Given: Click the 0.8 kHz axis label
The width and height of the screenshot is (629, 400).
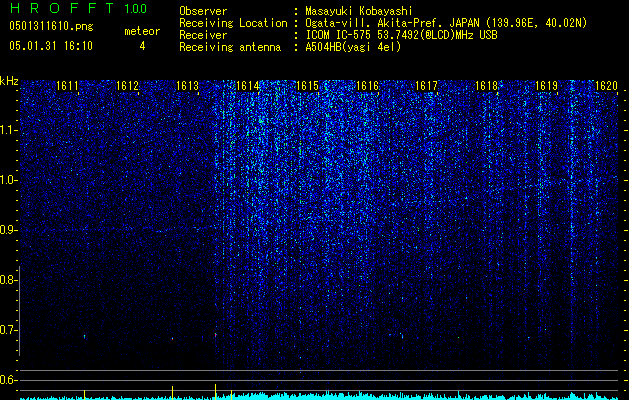Looking at the screenshot, I should [7, 280].
